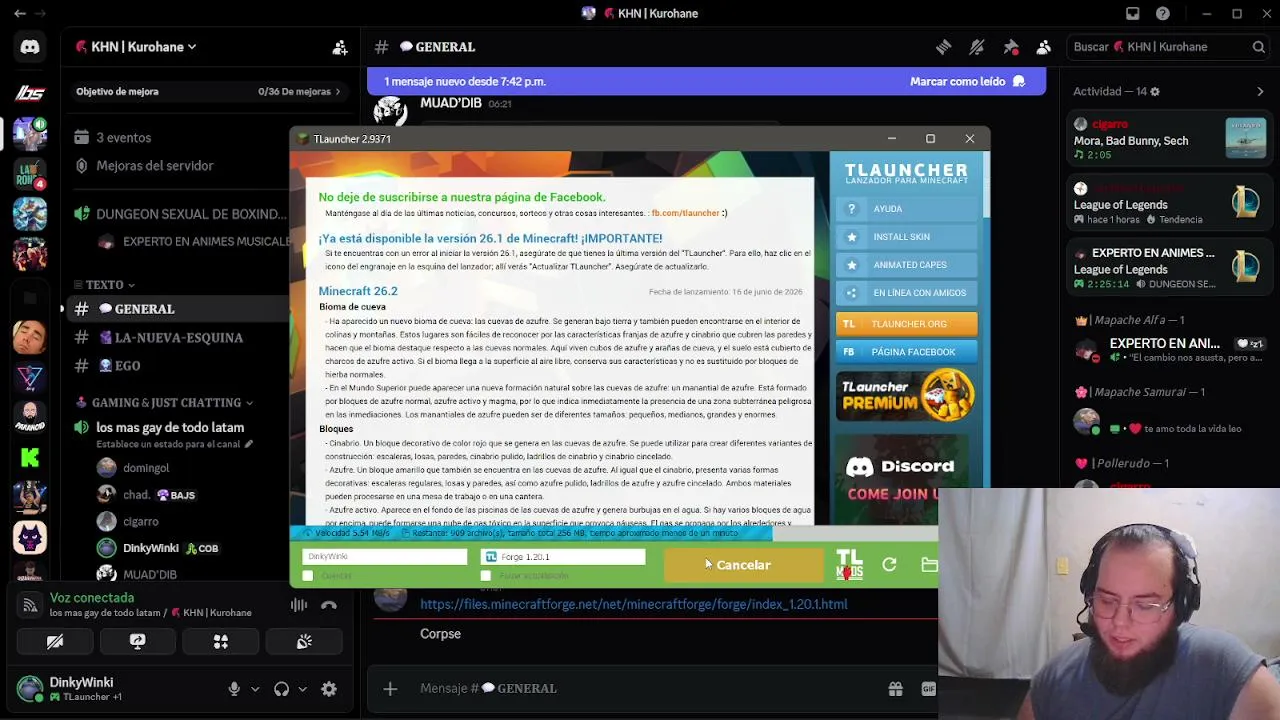Viewport: 1280px width, 720px height.
Task: Focus the Buscar server search field
Action: (1169, 47)
